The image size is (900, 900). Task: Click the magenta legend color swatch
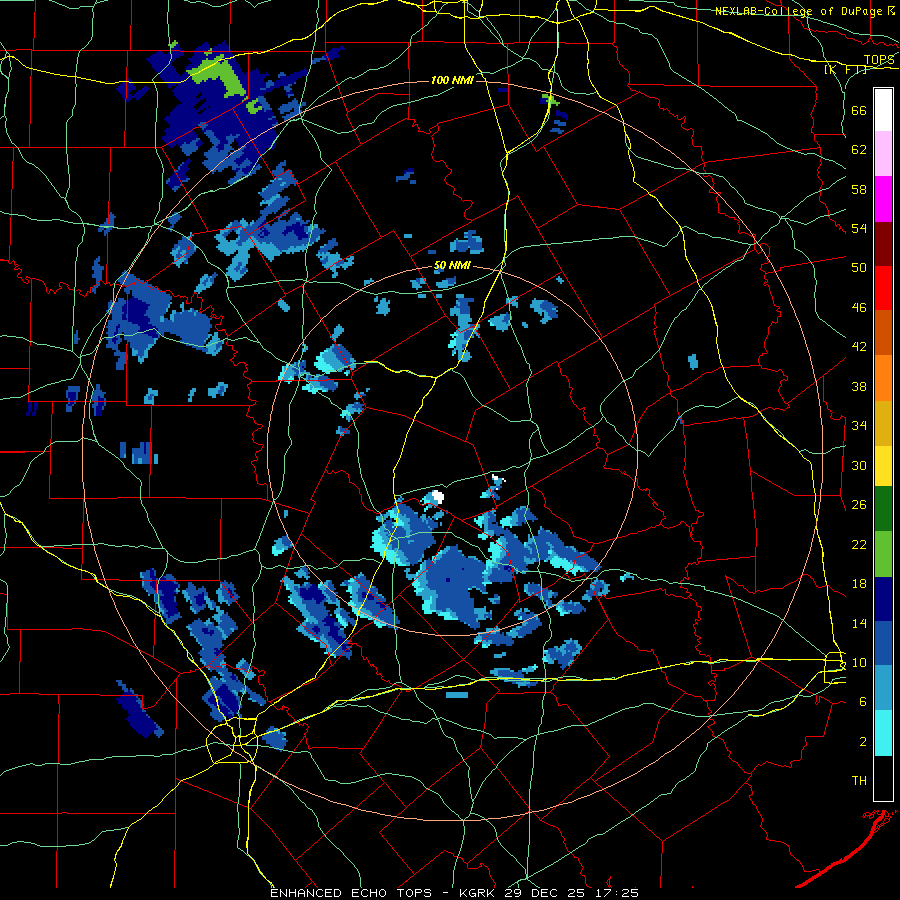(x=883, y=199)
